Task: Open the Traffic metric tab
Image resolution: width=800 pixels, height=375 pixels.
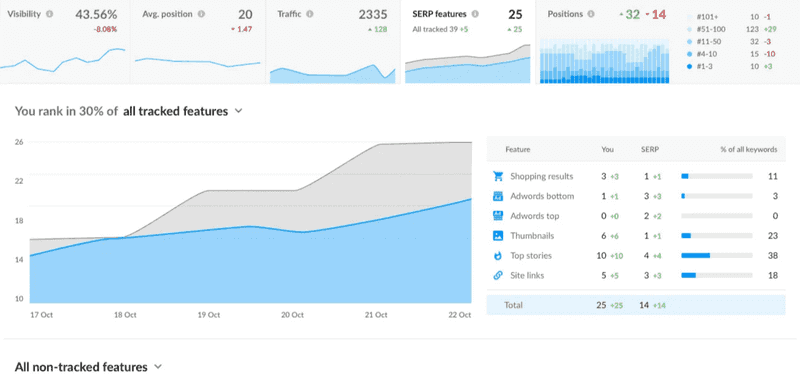Action: point(333,42)
